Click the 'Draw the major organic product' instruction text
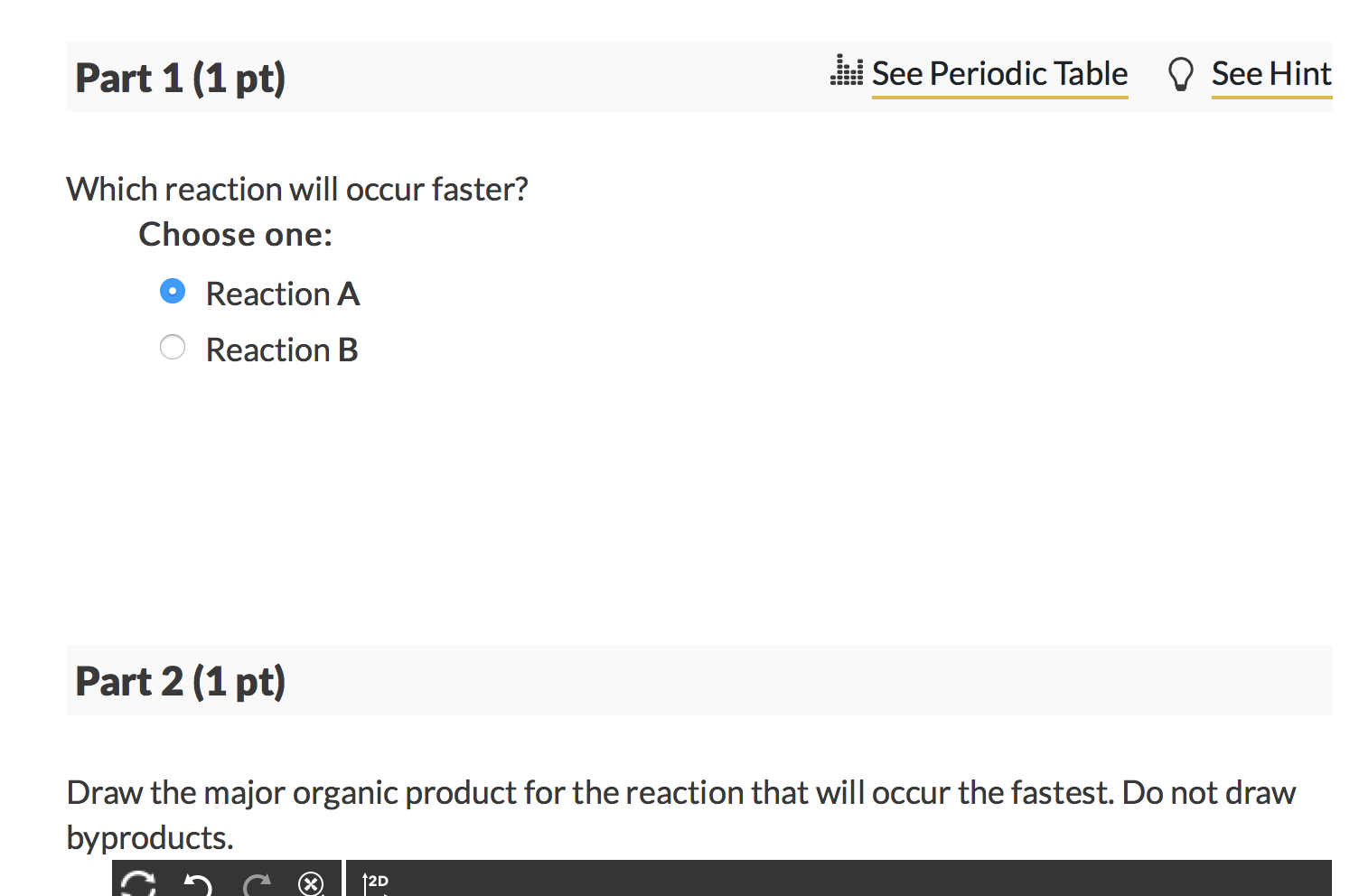This screenshot has height=896, width=1359. [x=679, y=792]
